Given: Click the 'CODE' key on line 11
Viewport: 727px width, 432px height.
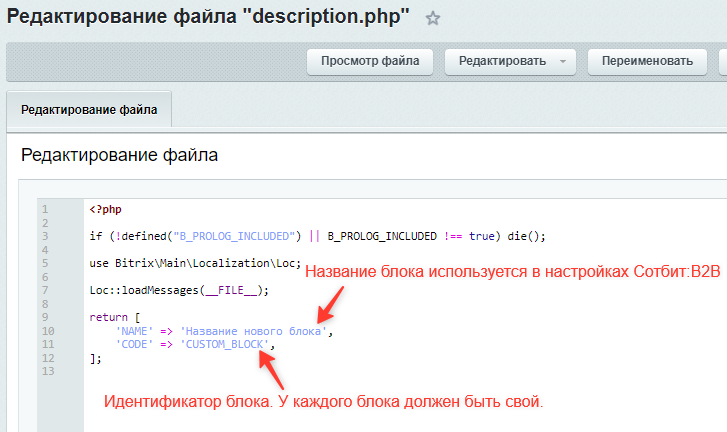Looking at the screenshot, I should [134, 344].
